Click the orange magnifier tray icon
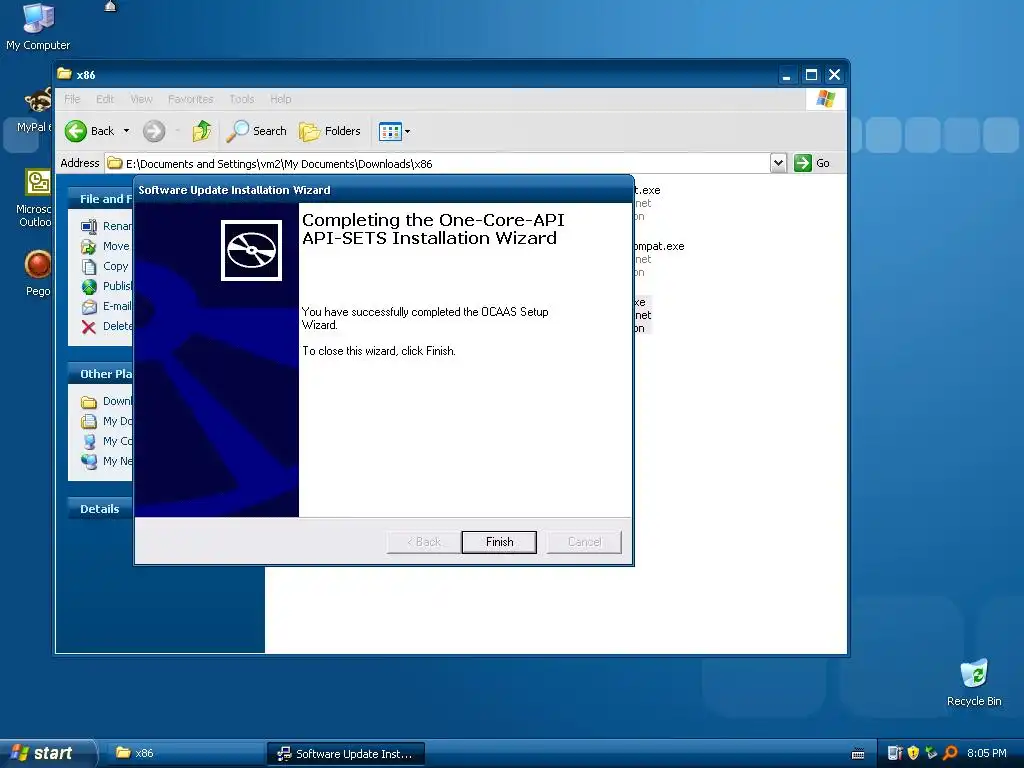This screenshot has width=1024, height=768. tap(950, 753)
